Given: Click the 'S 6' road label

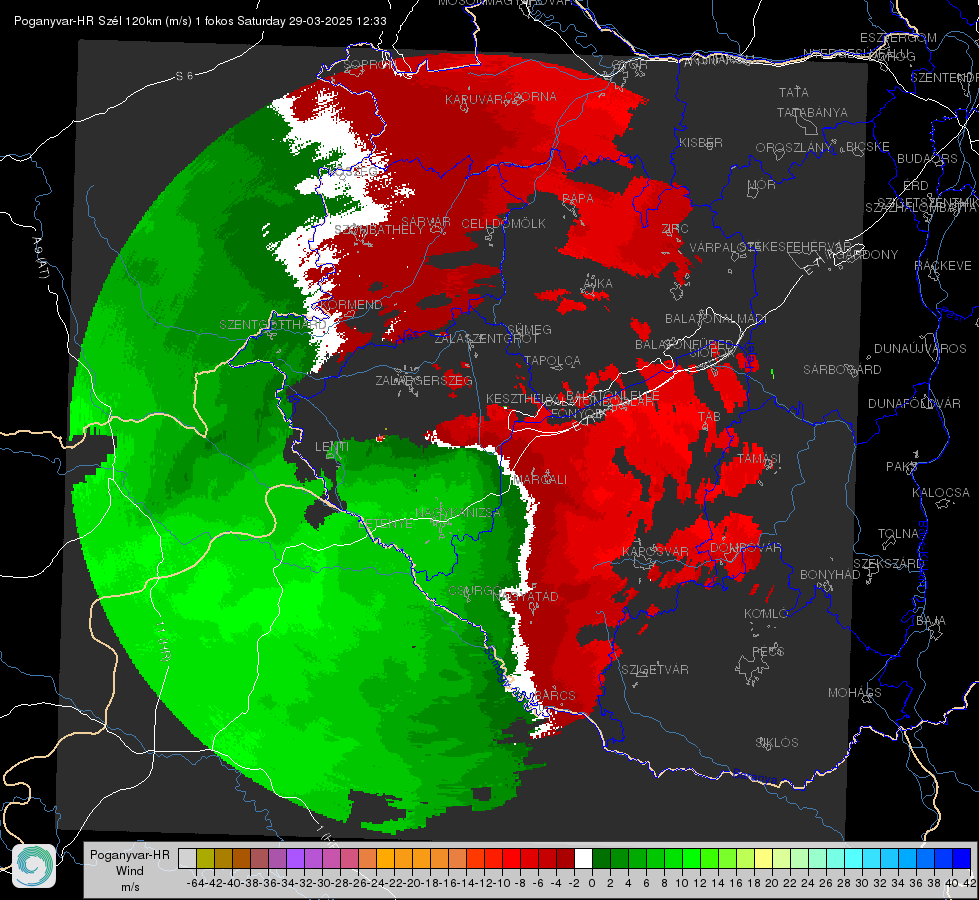Looking at the screenshot, I should point(184,76).
